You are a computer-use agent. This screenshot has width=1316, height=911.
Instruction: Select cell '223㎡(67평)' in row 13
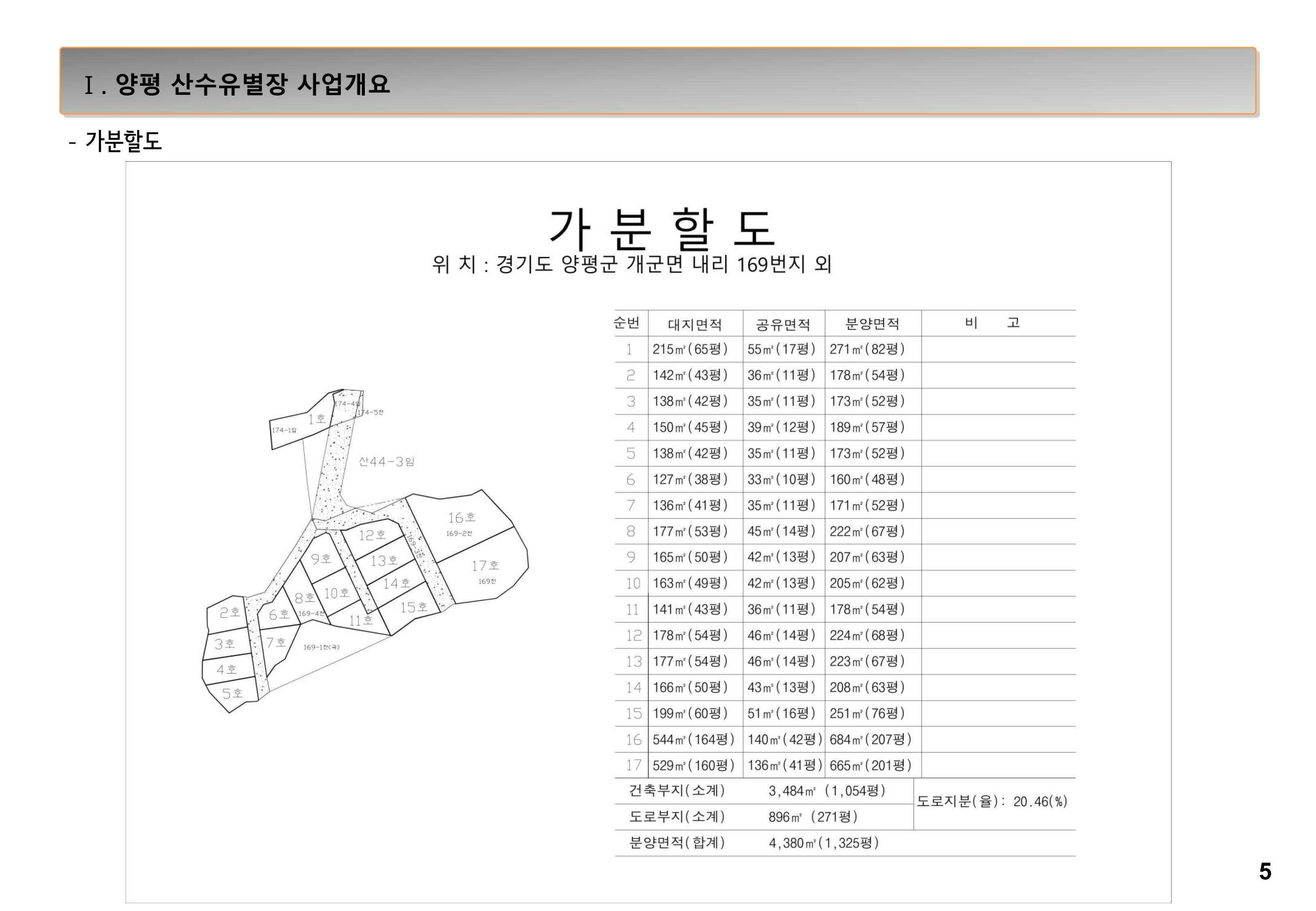(x=867, y=662)
